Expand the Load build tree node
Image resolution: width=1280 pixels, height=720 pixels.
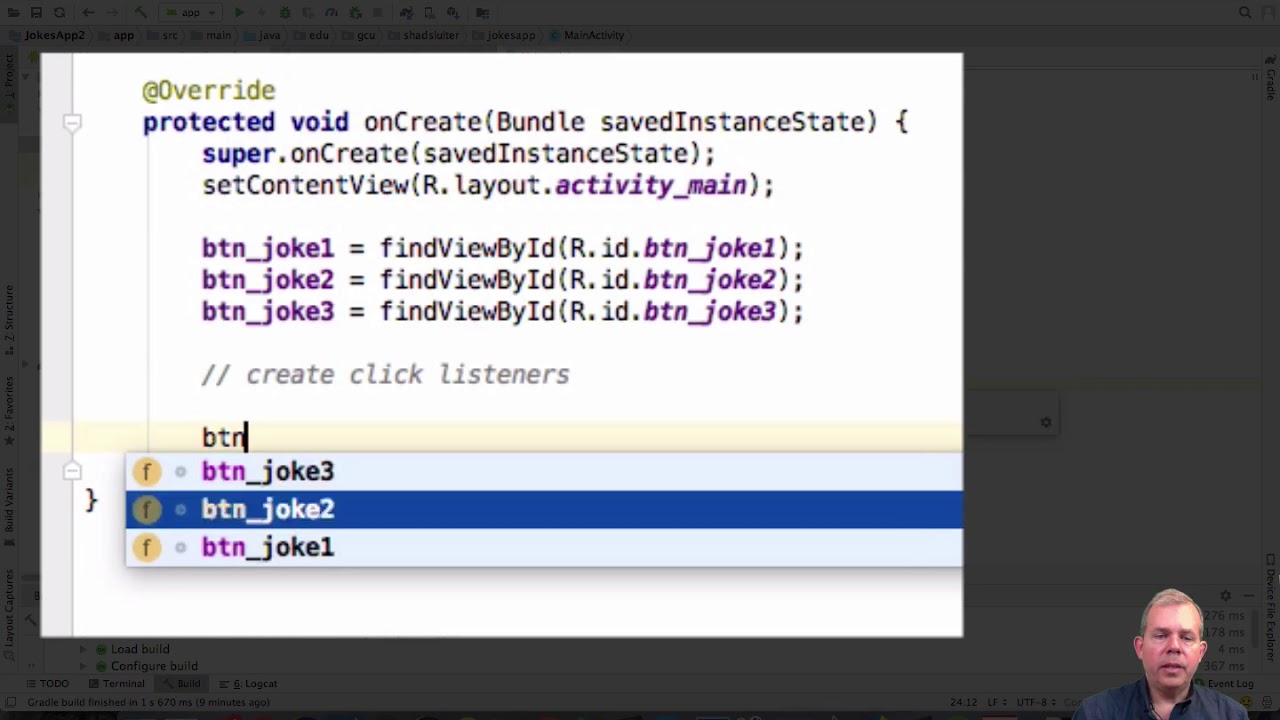84,649
